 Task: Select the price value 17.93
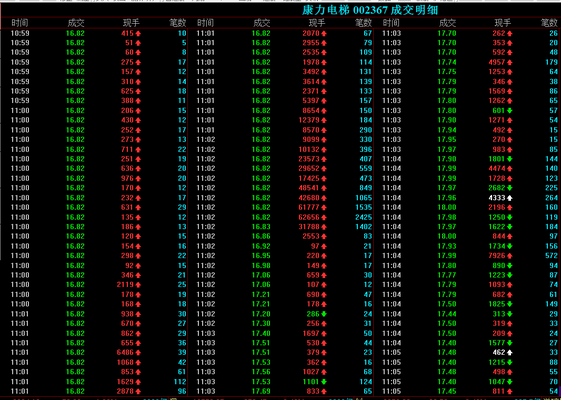[447, 246]
